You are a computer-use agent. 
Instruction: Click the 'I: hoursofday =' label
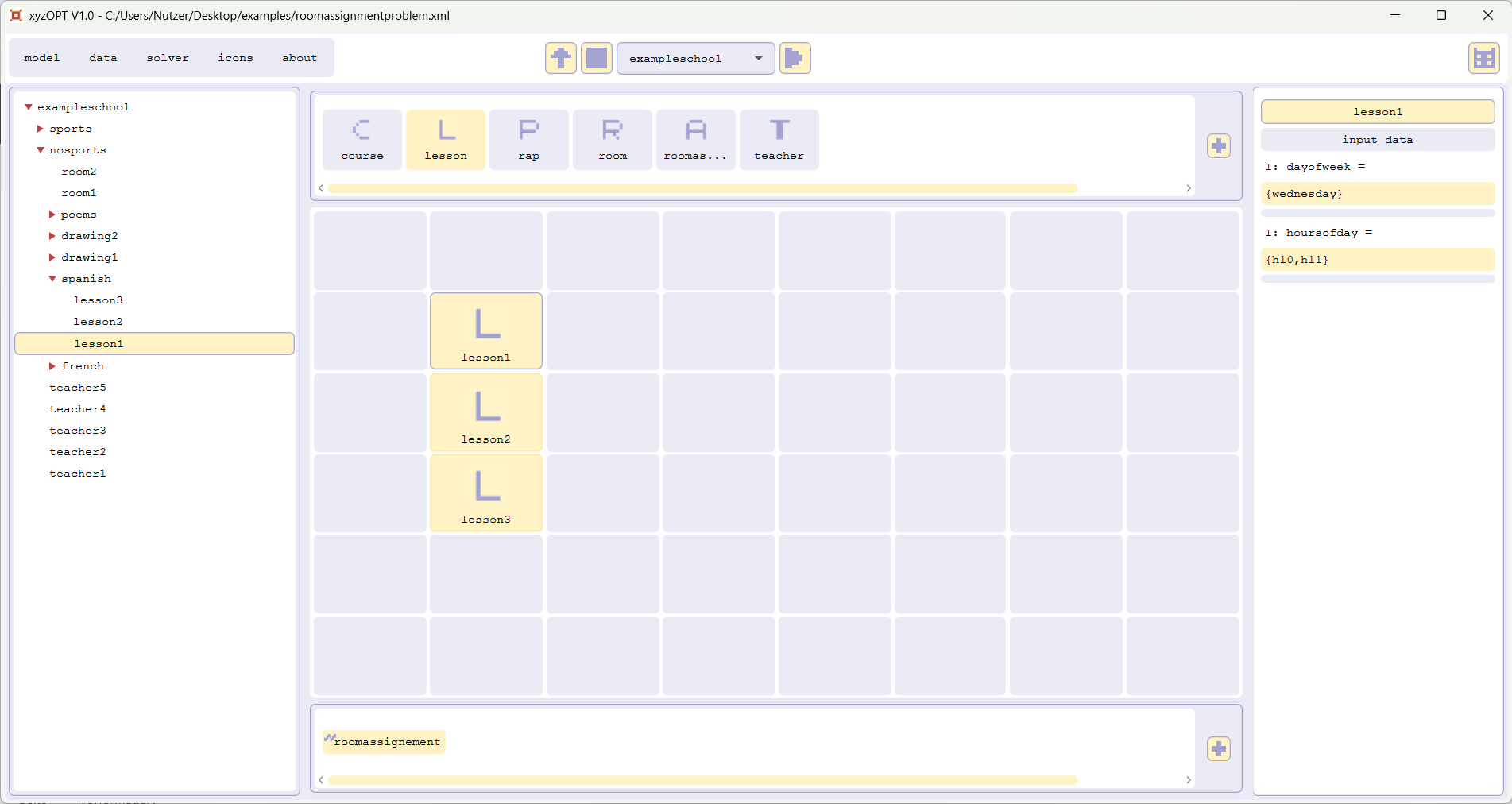pos(1319,233)
